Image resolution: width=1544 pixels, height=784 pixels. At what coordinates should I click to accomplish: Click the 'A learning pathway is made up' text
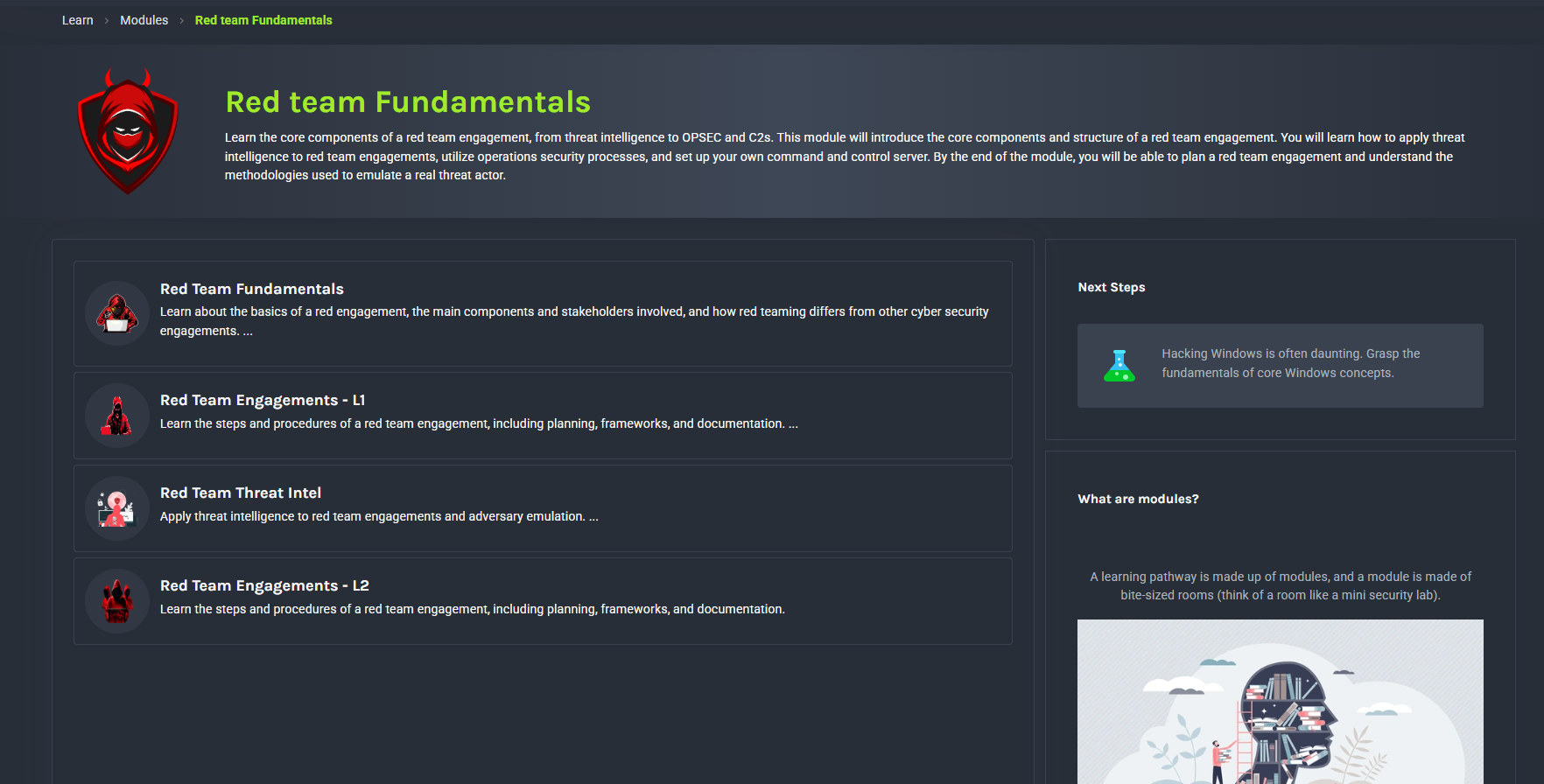click(1281, 586)
